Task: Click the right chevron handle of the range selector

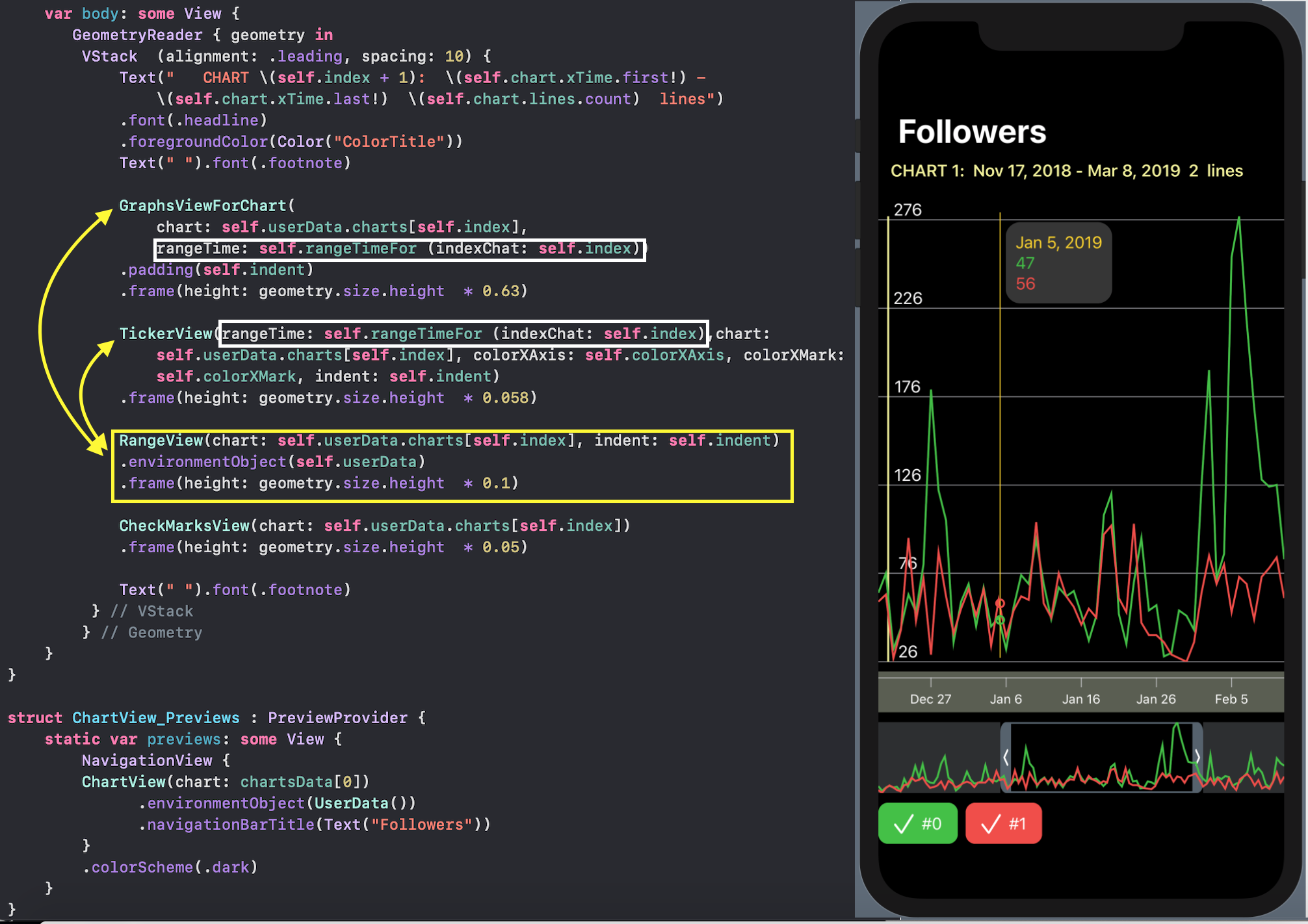Action: (x=1197, y=757)
